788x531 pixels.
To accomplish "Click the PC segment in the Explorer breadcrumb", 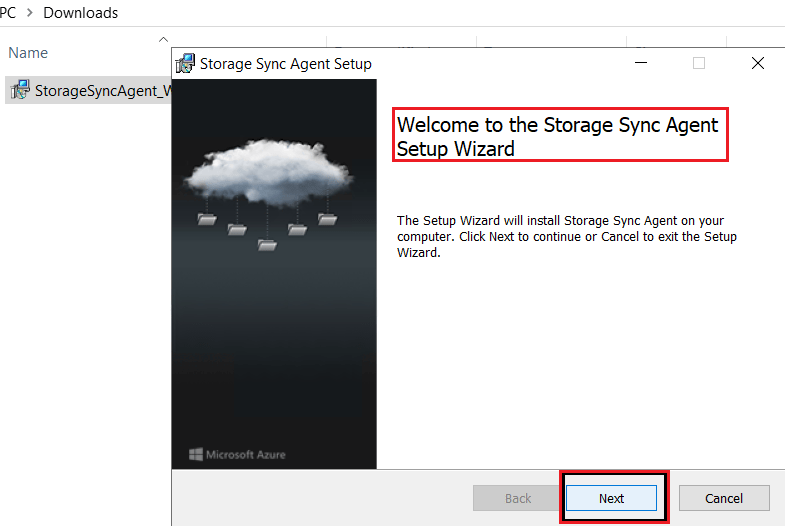I will tap(8, 13).
